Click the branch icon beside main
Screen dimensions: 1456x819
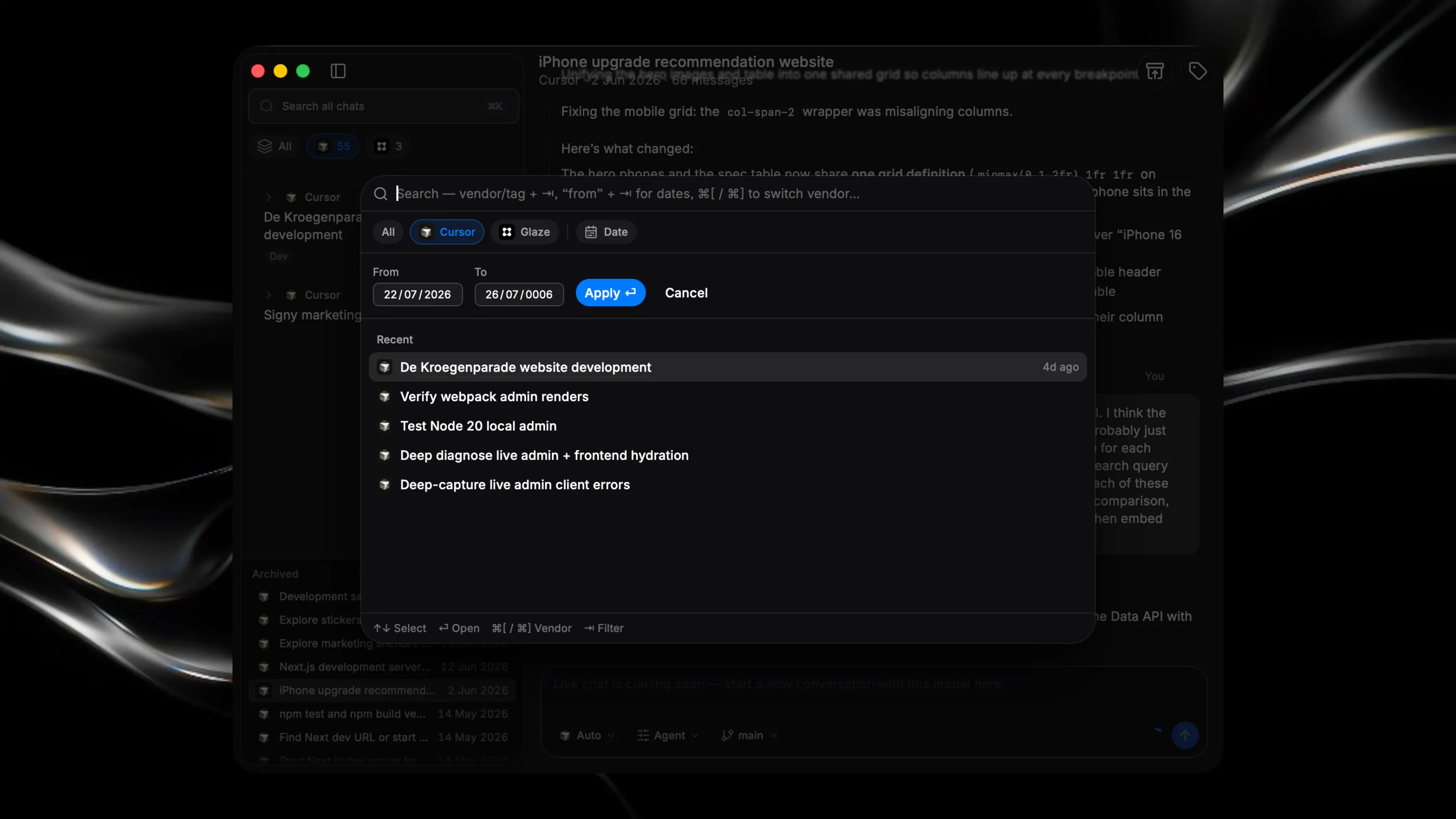click(x=728, y=736)
